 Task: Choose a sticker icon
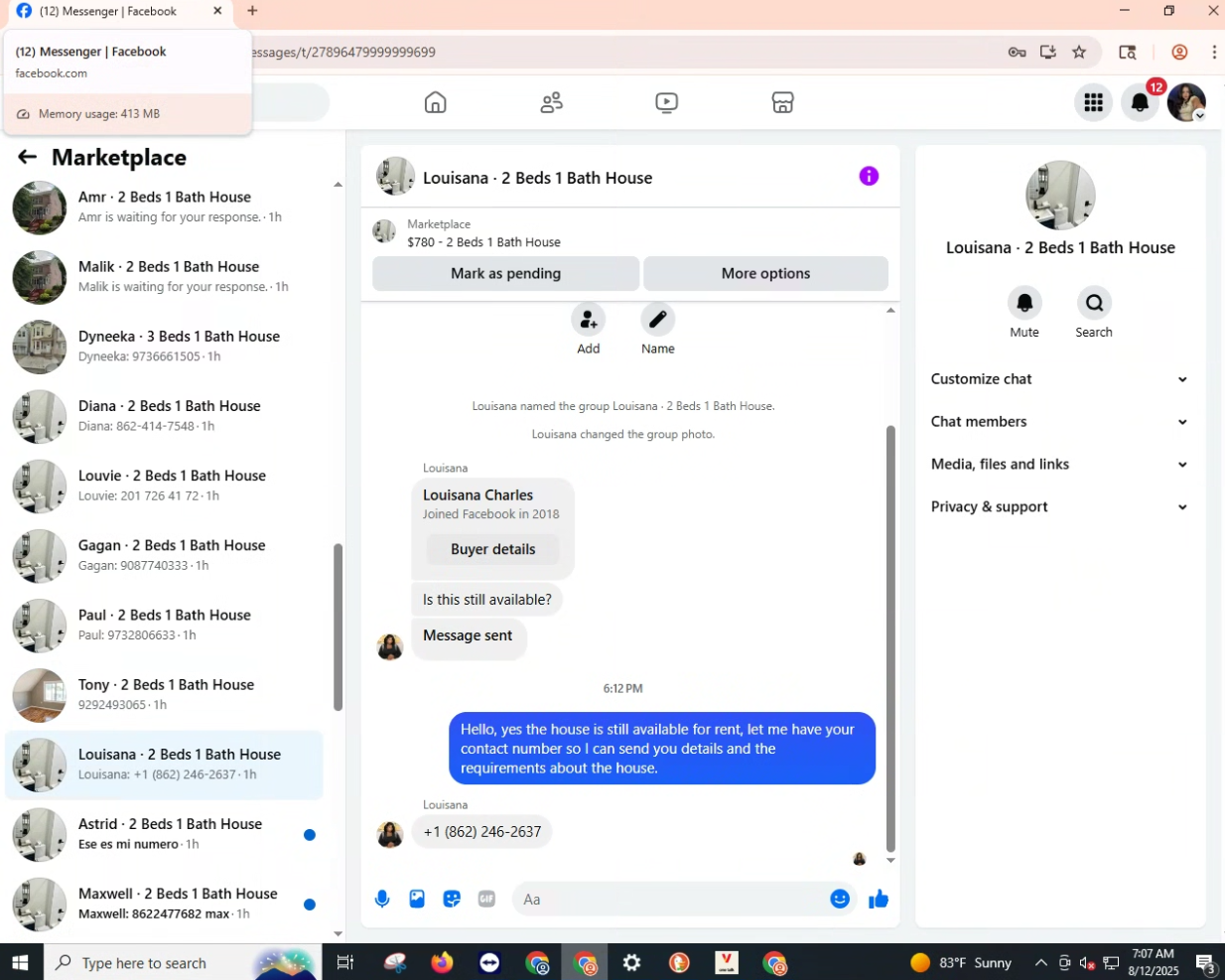tap(452, 900)
